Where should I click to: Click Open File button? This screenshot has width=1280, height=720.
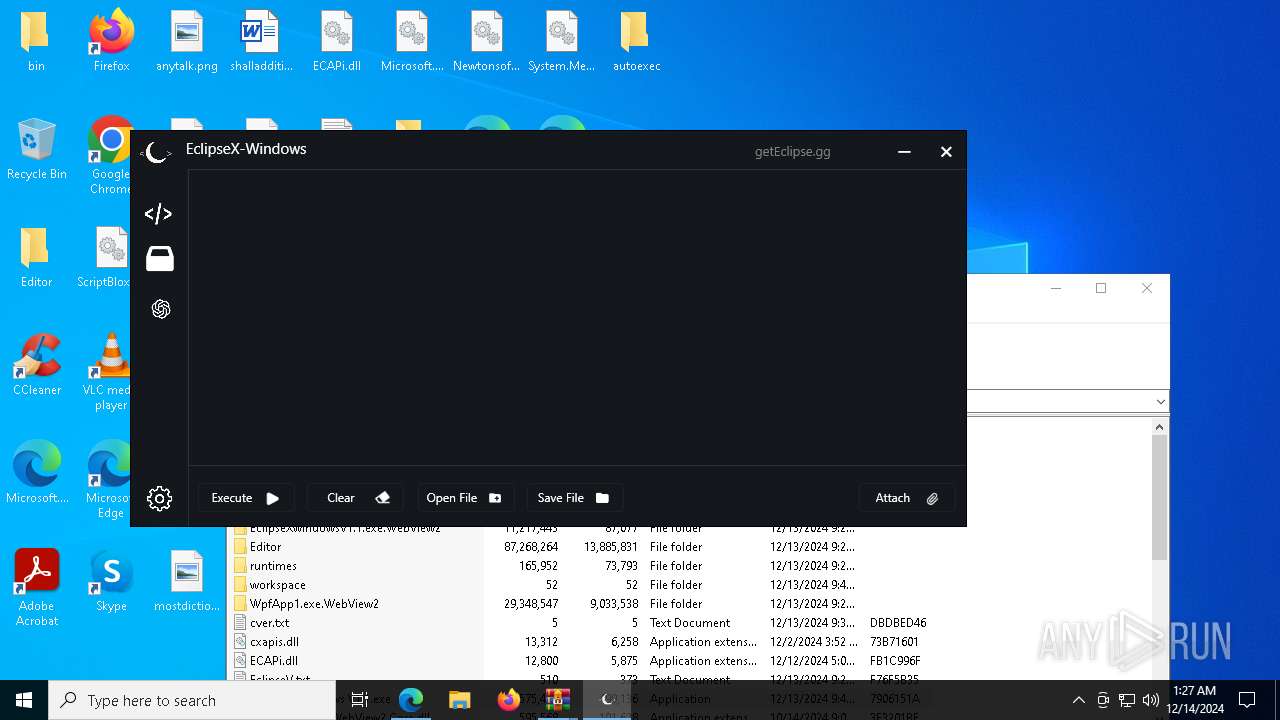(465, 498)
